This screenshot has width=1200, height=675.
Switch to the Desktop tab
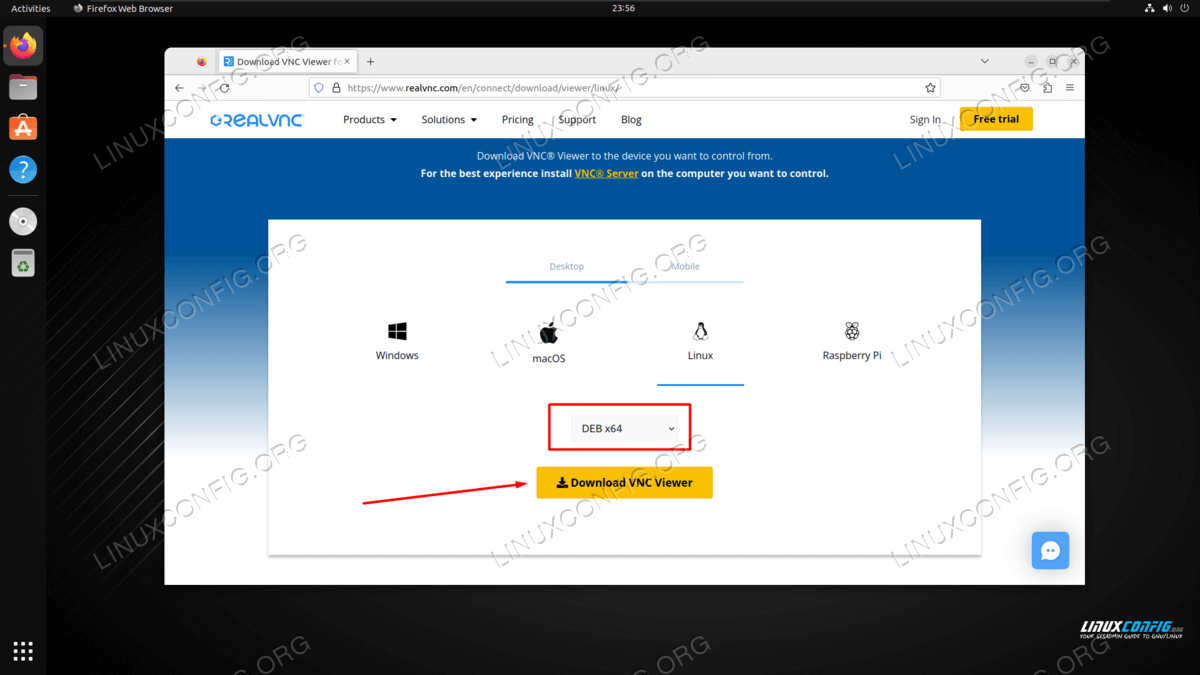pos(567,267)
